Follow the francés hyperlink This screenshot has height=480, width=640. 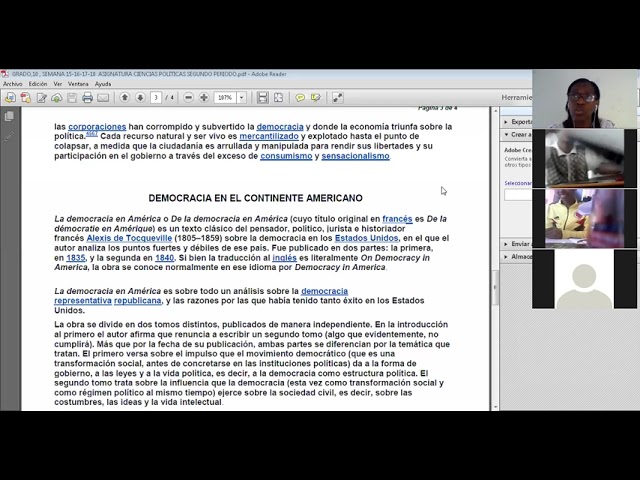[x=398, y=219]
